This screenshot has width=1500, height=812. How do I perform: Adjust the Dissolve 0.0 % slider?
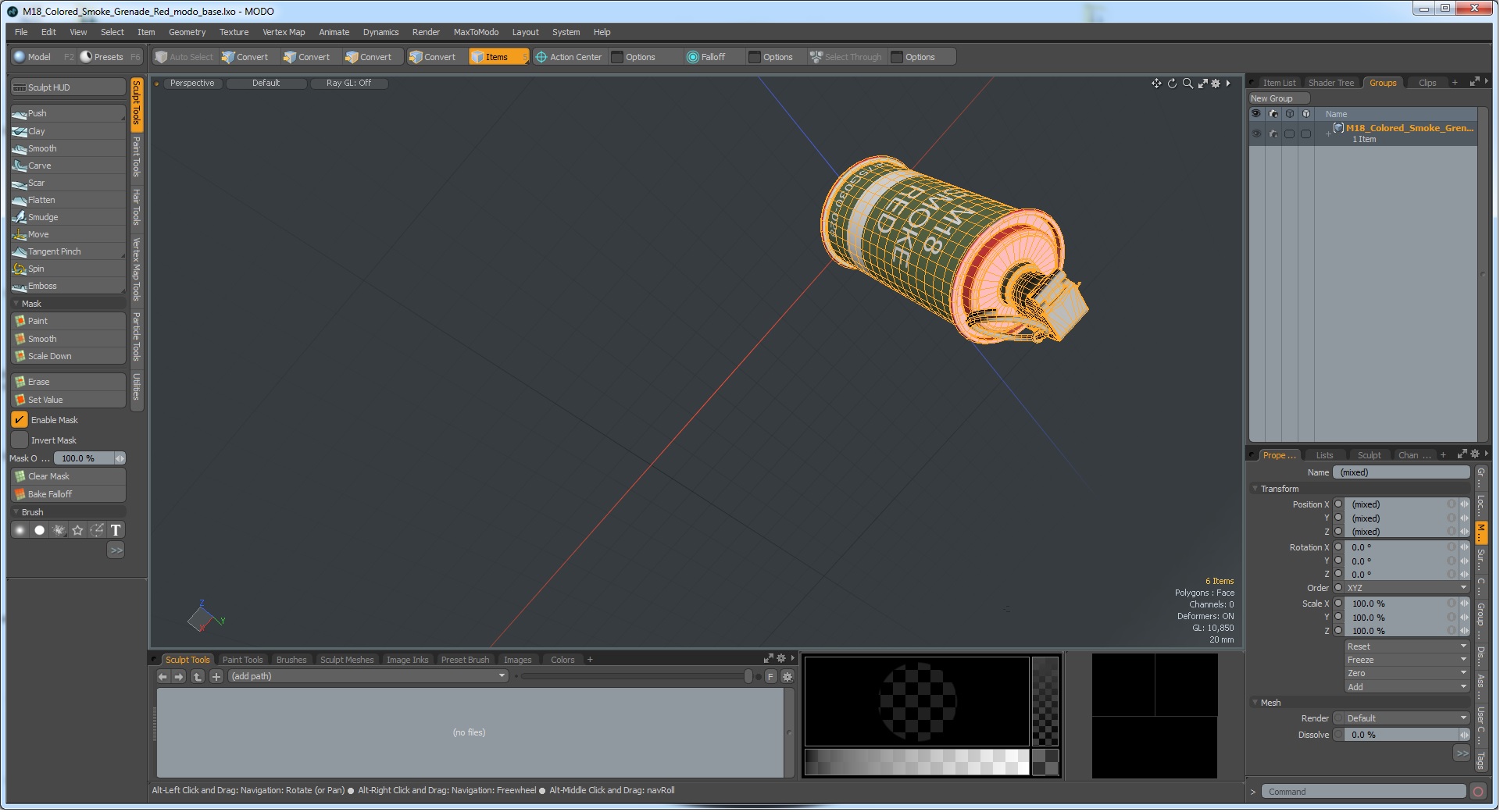click(x=1407, y=735)
